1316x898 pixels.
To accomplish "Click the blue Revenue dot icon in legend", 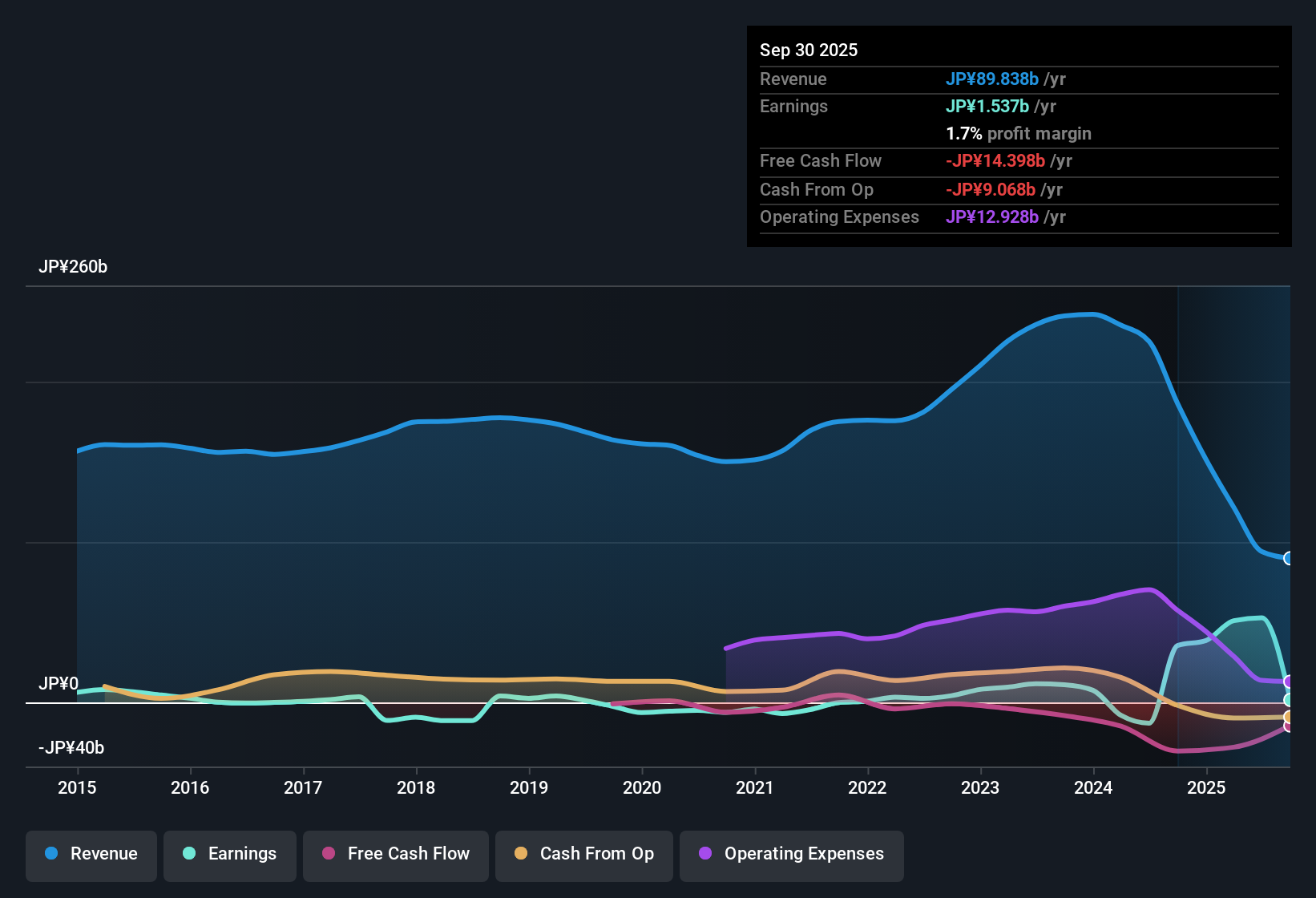I will point(50,854).
